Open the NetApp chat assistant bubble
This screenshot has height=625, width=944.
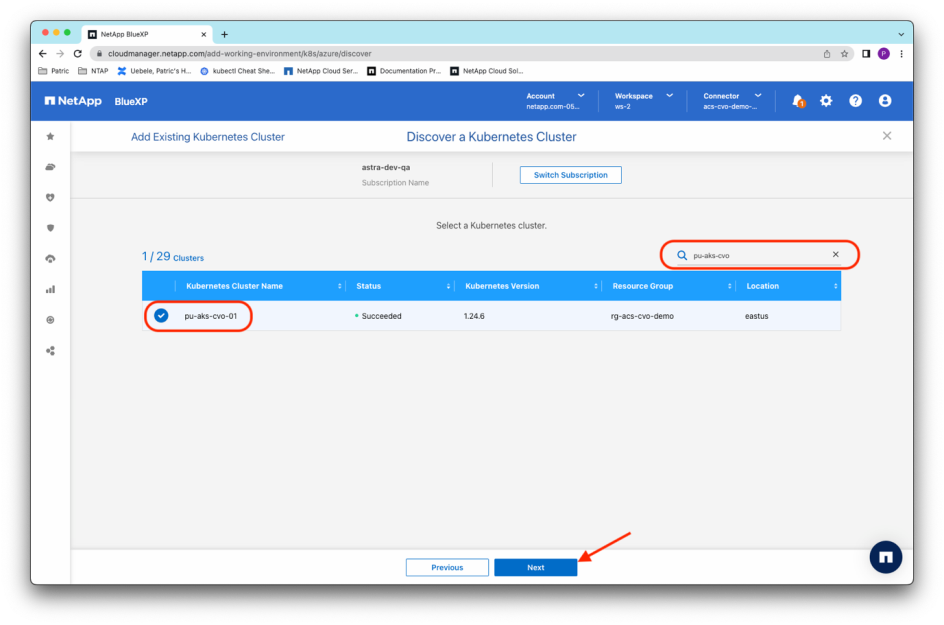click(885, 556)
